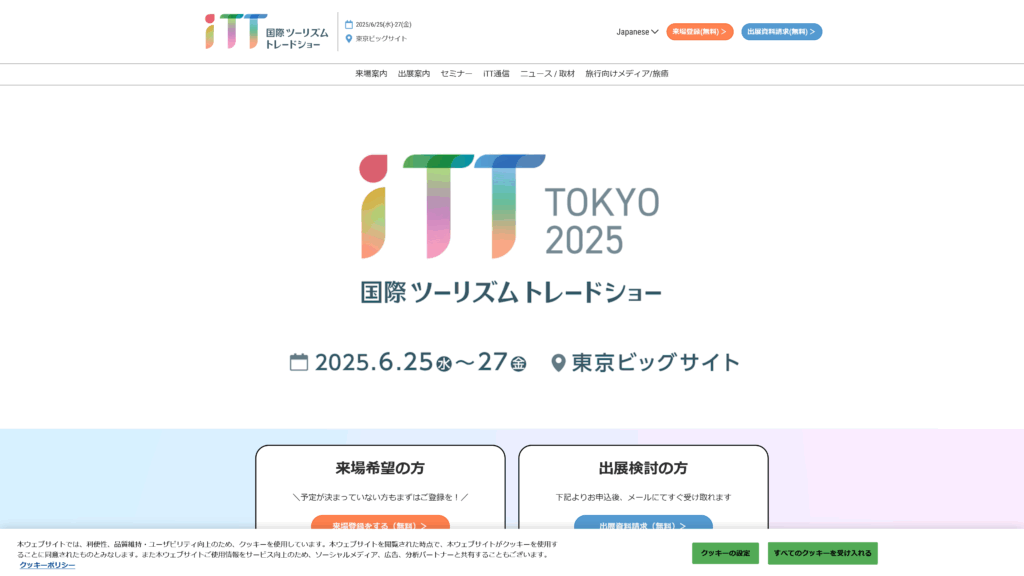Click the large location pin by 東京ビッグサイト
The height and width of the screenshot is (576, 1024).
(558, 362)
